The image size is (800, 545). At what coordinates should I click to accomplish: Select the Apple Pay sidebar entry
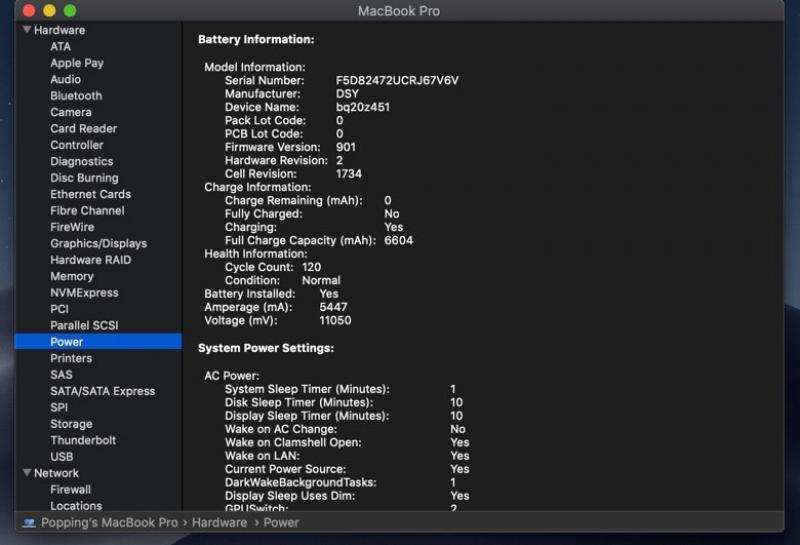click(77, 63)
